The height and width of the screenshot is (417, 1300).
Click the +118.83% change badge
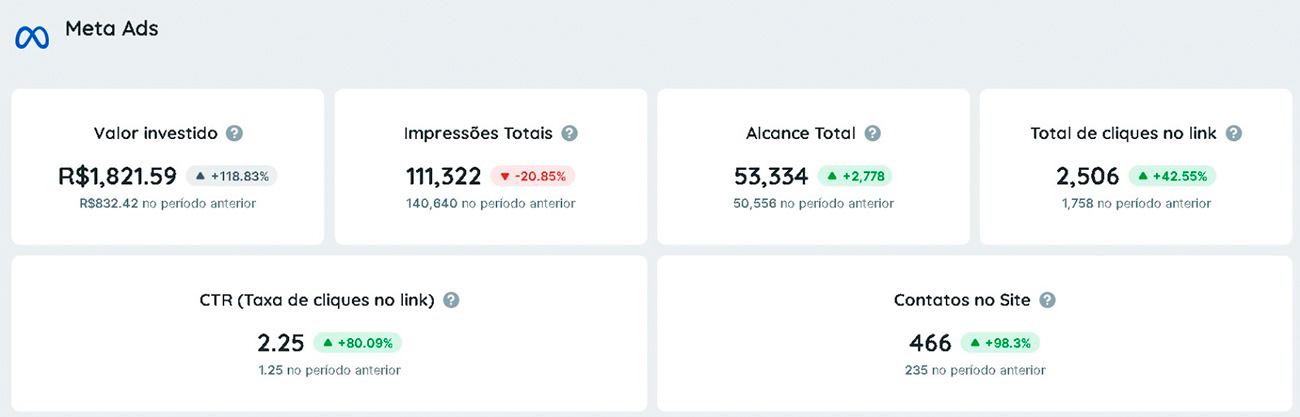(x=231, y=176)
